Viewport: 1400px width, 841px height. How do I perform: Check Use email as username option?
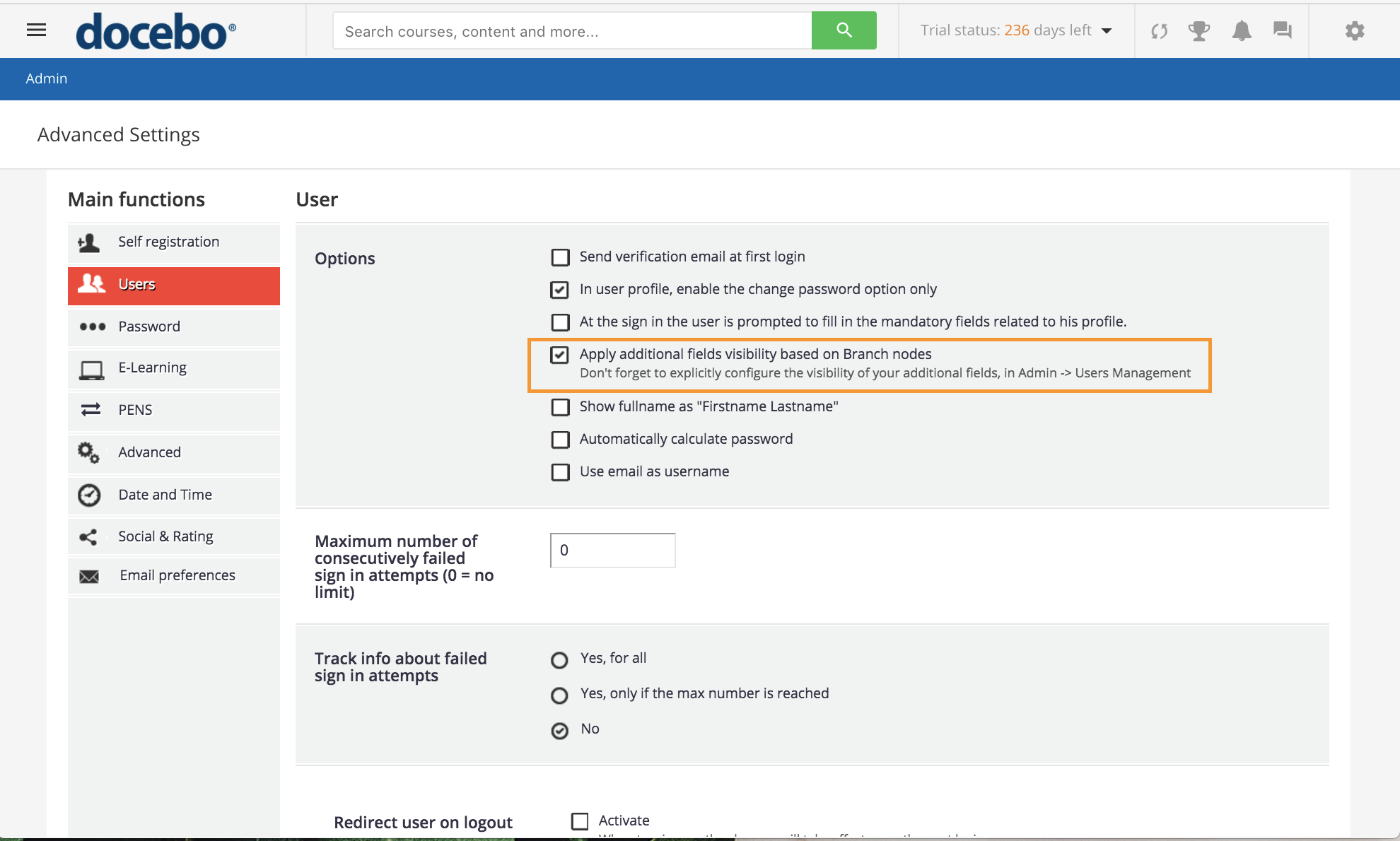click(x=560, y=472)
